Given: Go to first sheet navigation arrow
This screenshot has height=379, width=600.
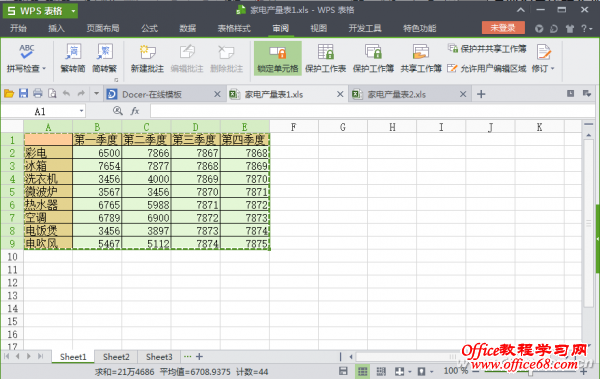Looking at the screenshot, I should [7, 356].
